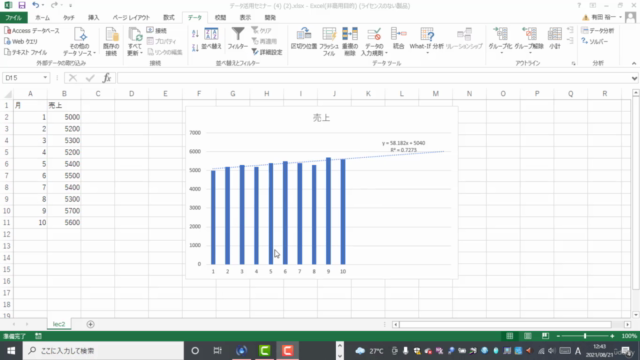
Task: Zoom out with the minus button
Action: (558, 336)
